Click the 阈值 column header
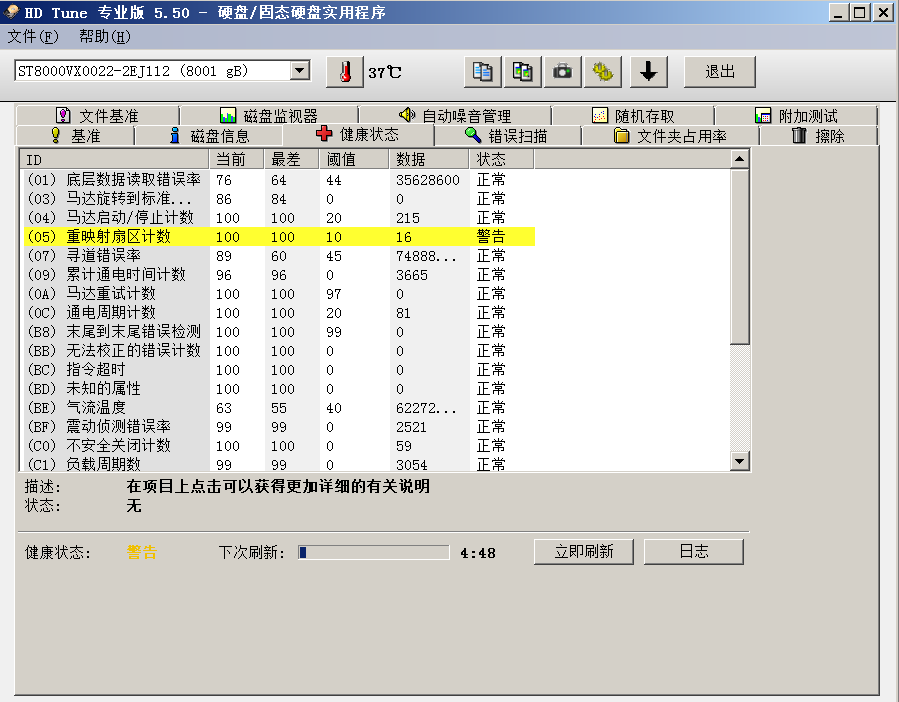Image resolution: width=899 pixels, height=702 pixels. [x=354, y=159]
